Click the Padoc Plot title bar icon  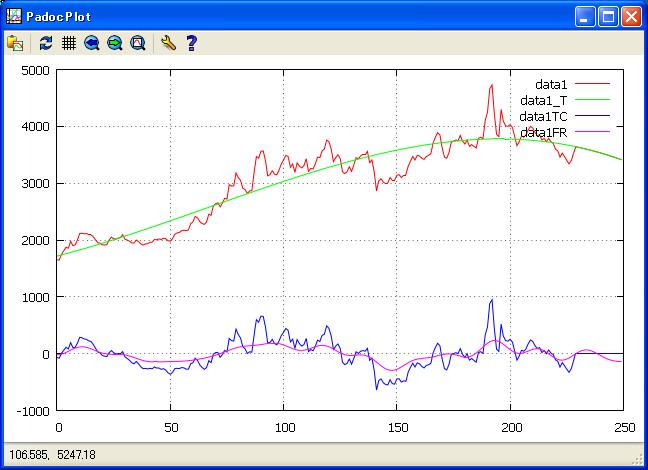pyautogui.click(x=13, y=16)
